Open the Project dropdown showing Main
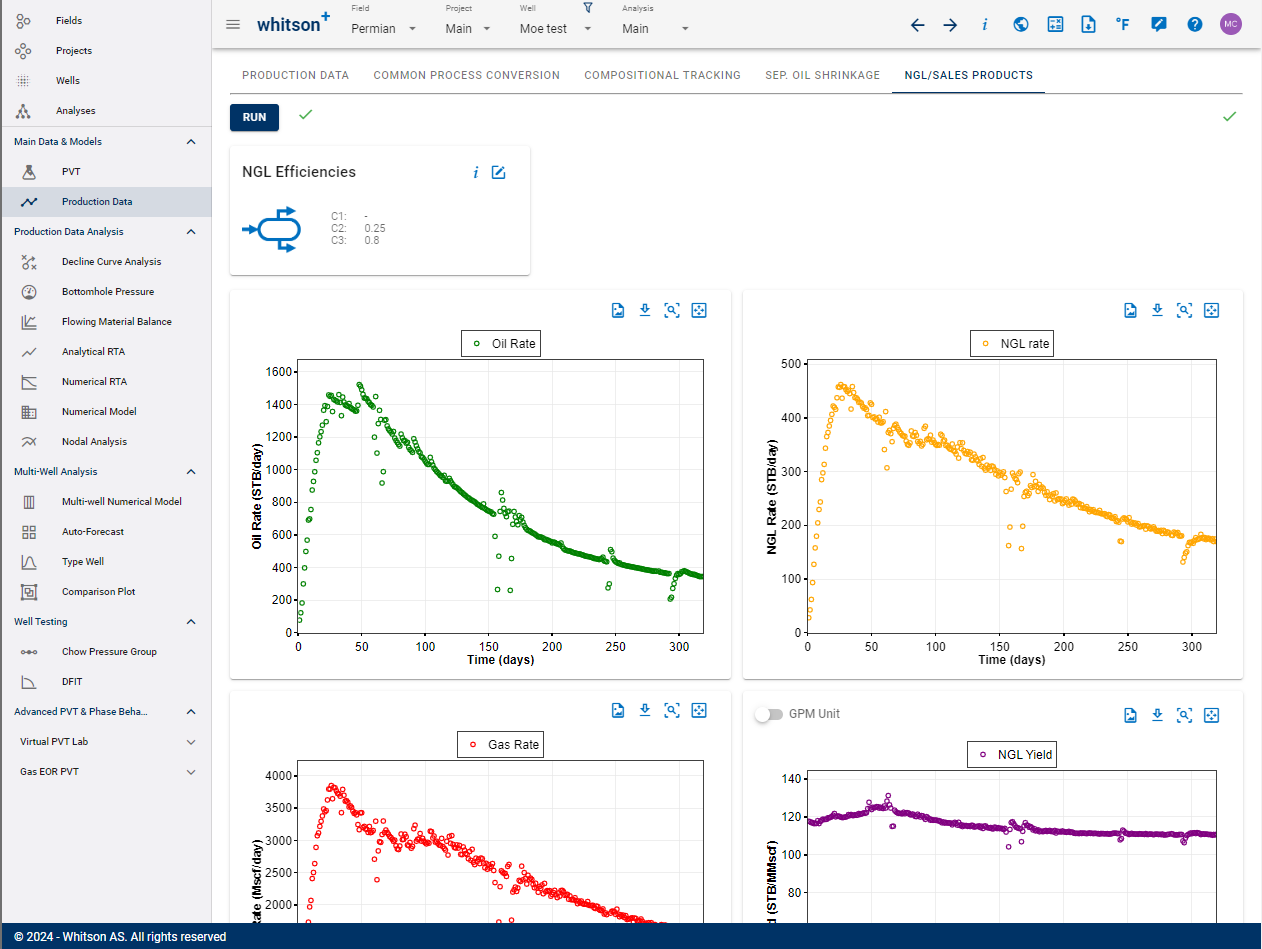This screenshot has width=1262, height=949. point(469,29)
